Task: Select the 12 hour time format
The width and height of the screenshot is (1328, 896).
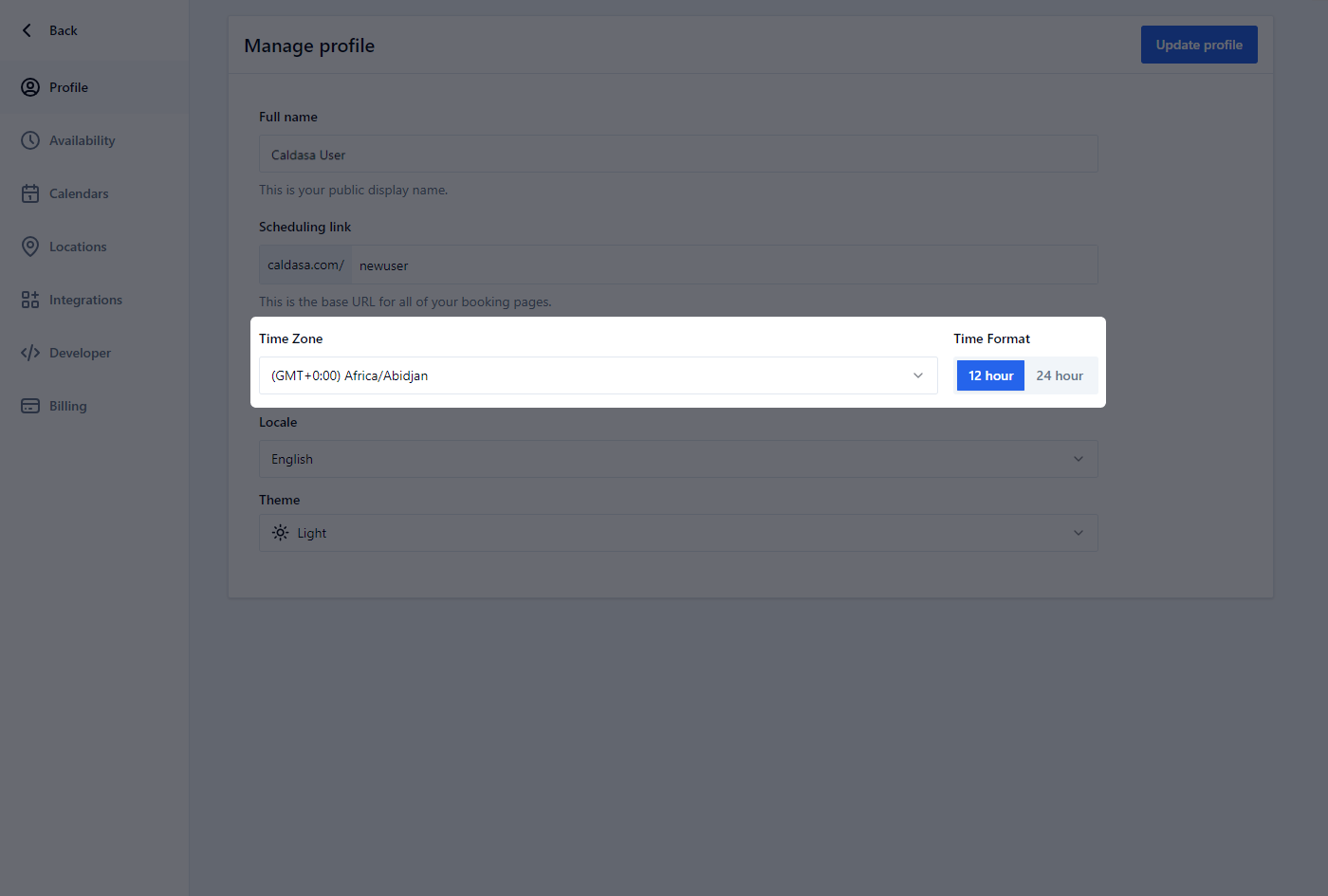Action: (989, 375)
